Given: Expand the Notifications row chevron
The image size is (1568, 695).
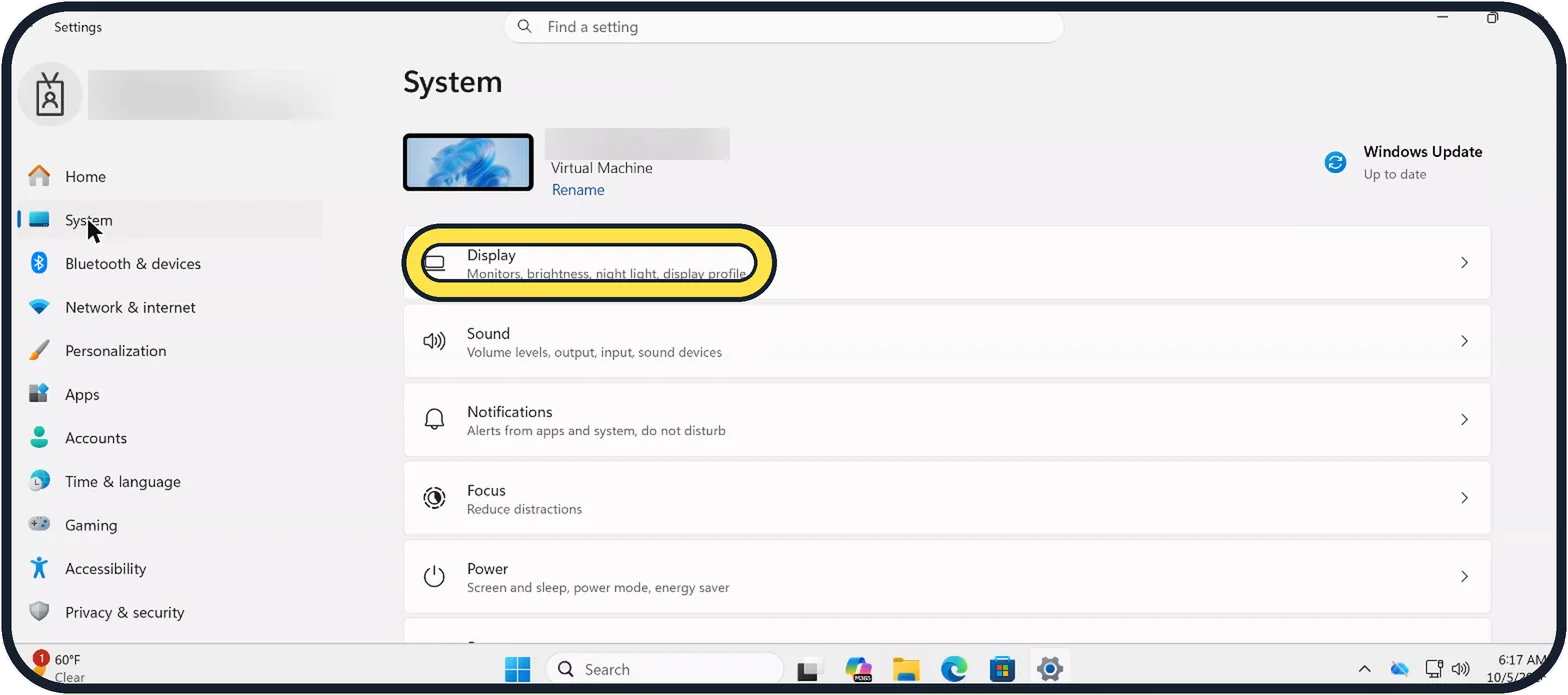Looking at the screenshot, I should tap(1464, 419).
